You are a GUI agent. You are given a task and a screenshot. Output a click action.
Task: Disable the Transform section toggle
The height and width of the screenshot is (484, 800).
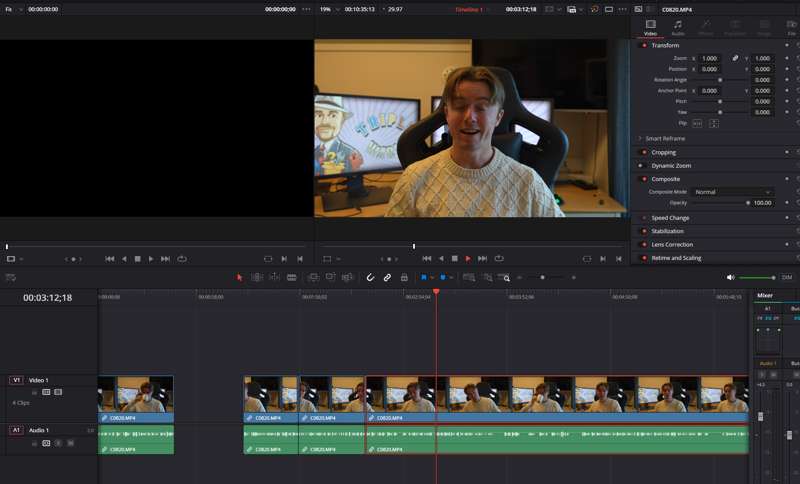coord(644,45)
